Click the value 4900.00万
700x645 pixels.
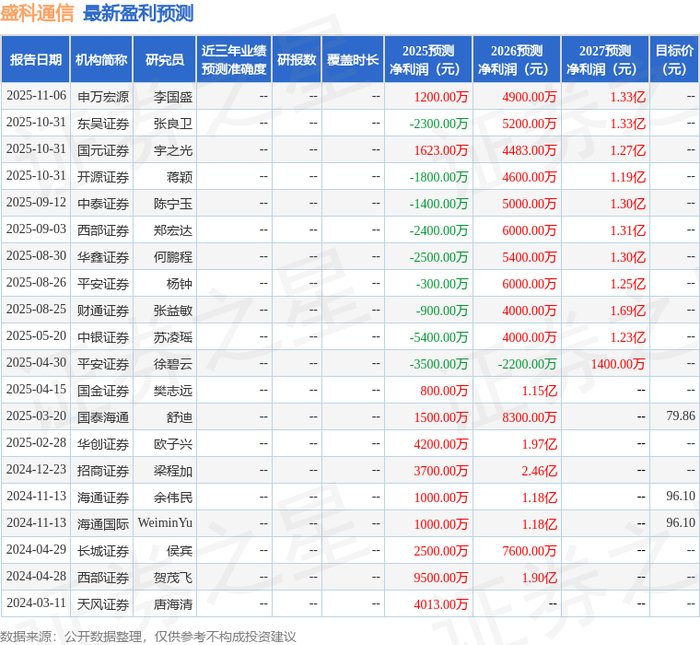529,97
